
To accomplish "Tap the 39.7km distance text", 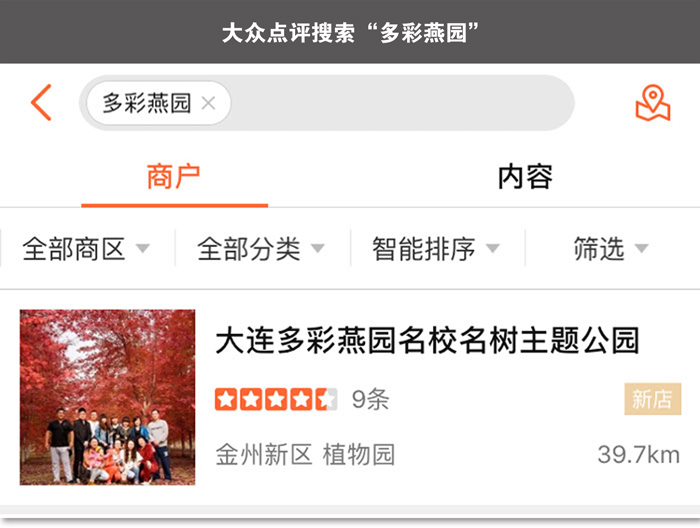I will coord(639,455).
